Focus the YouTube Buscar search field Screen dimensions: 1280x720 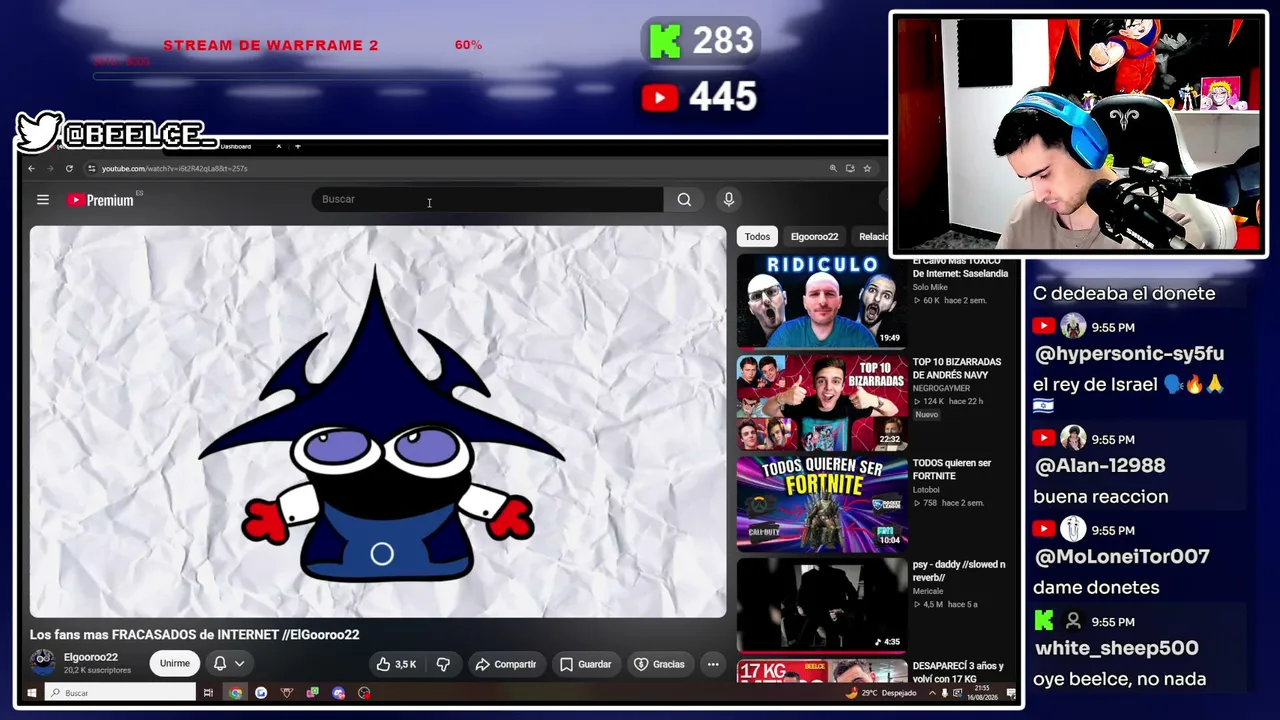click(487, 200)
